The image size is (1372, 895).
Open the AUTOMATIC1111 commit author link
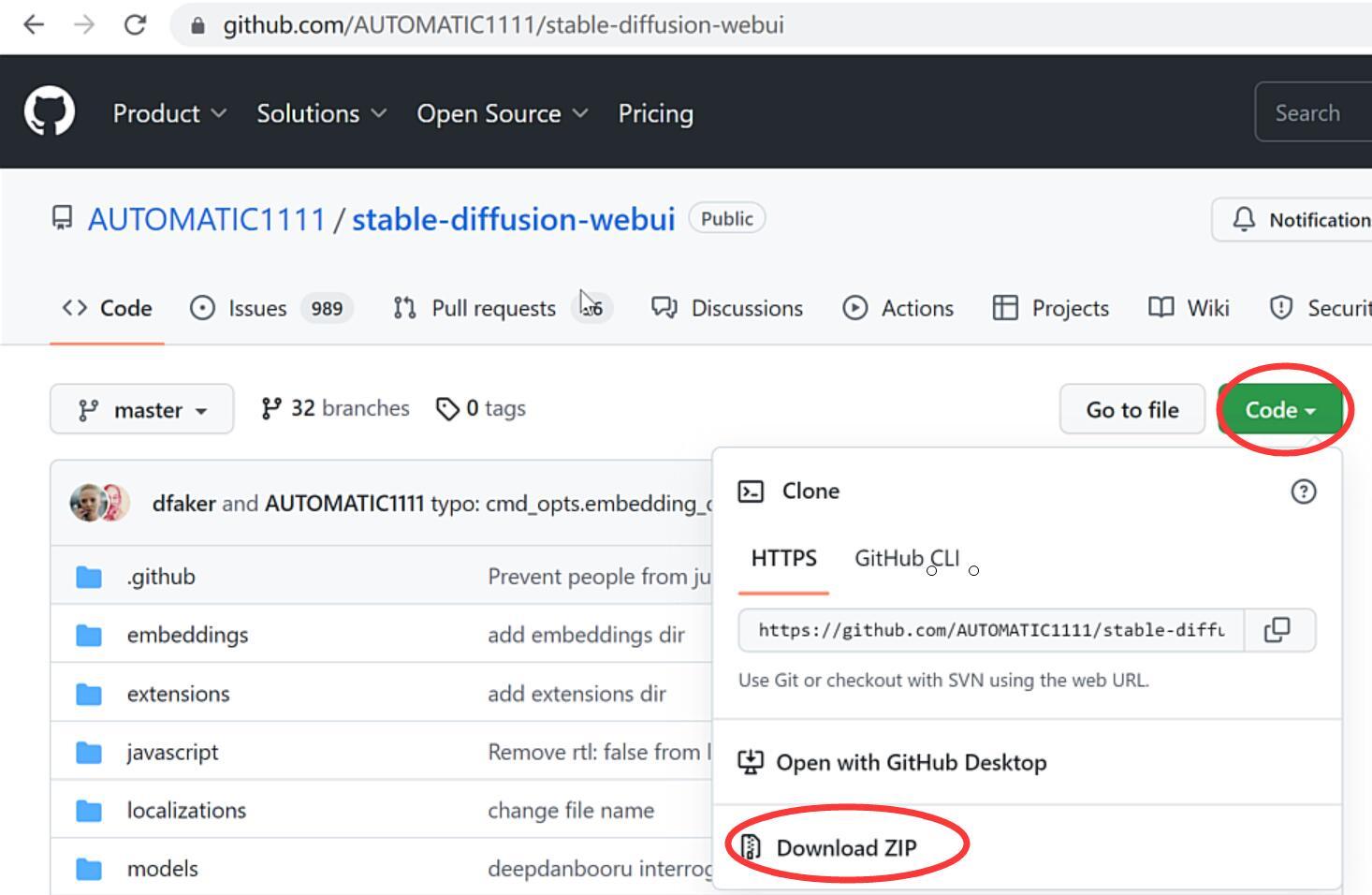344,503
